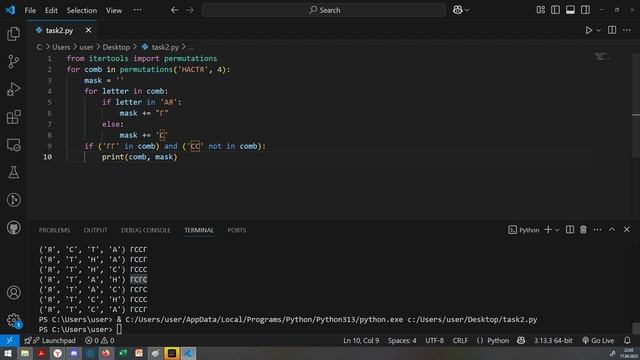The height and width of the screenshot is (360, 640).
Task: Open the File menu
Action: click(30, 11)
